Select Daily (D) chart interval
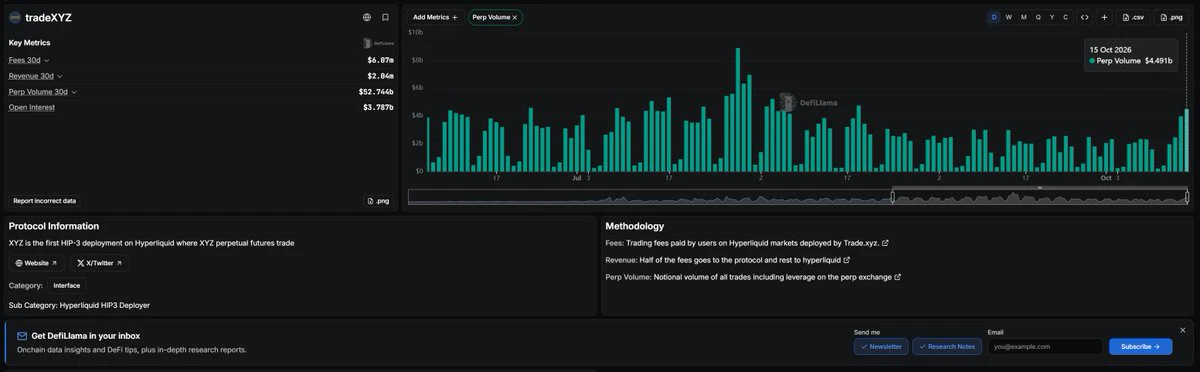The height and width of the screenshot is (372, 1200). 994,17
